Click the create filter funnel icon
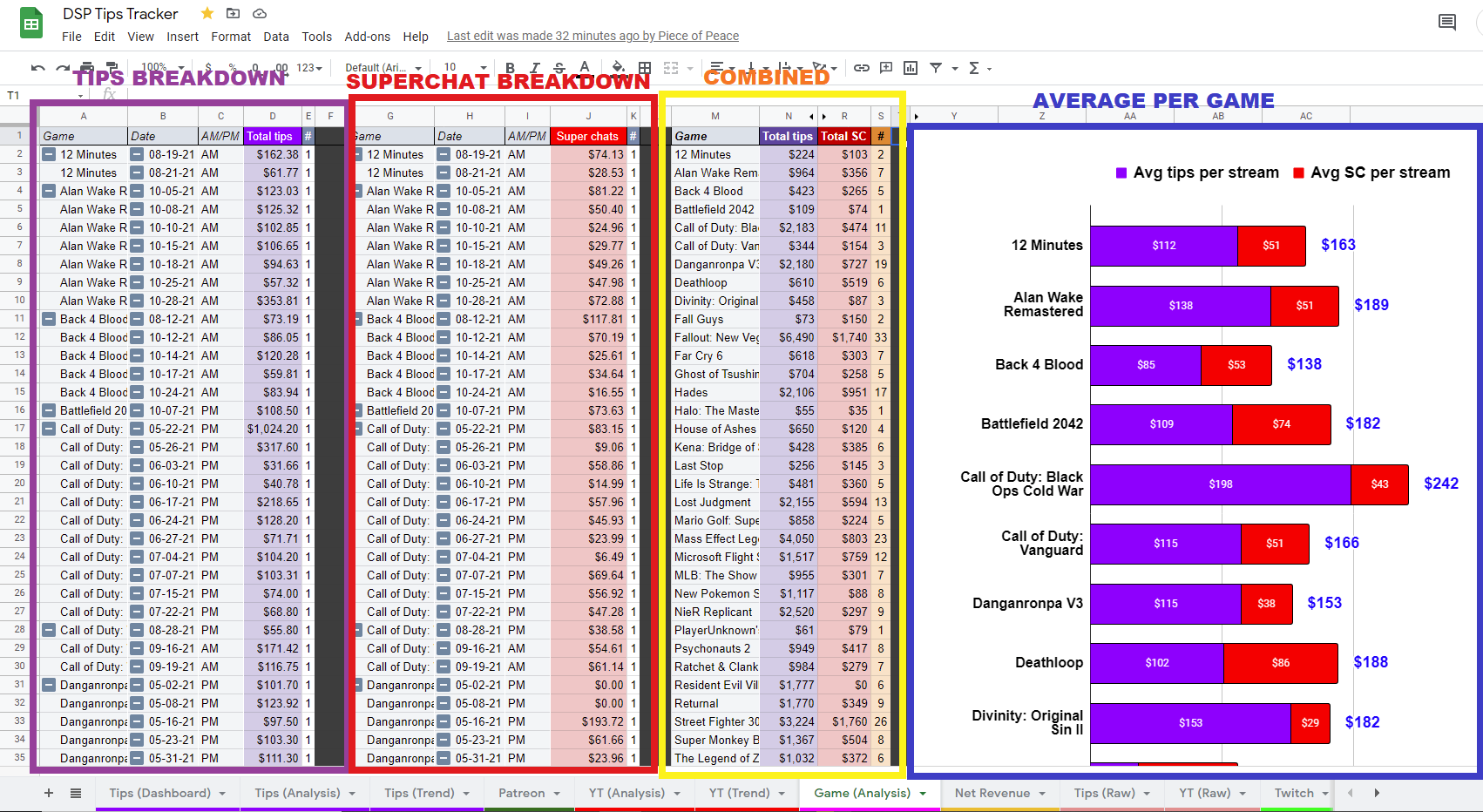The height and width of the screenshot is (812, 1483). (936, 68)
